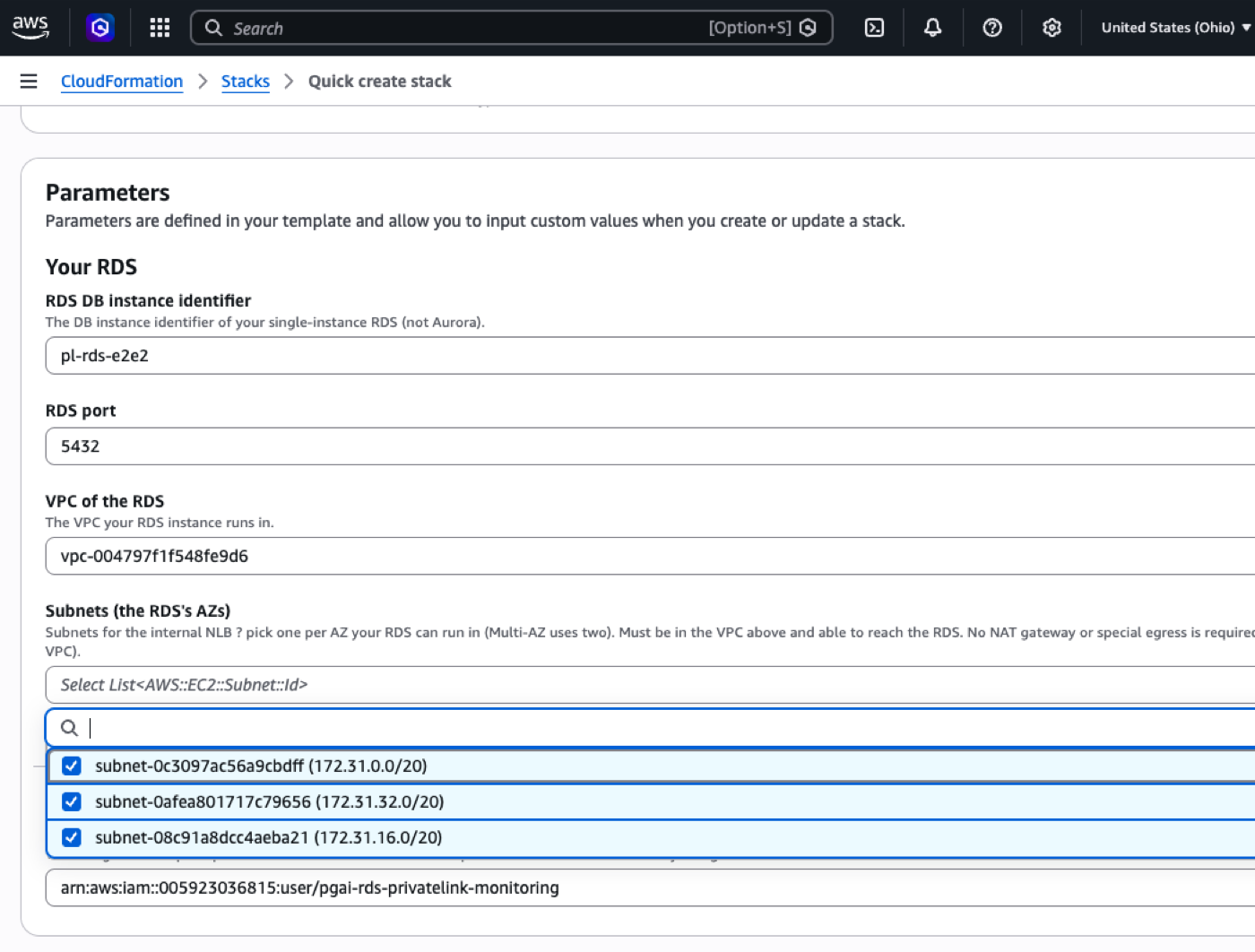The width and height of the screenshot is (1255, 952).
Task: Click the 'Your RDS' section heading
Action: point(91,267)
